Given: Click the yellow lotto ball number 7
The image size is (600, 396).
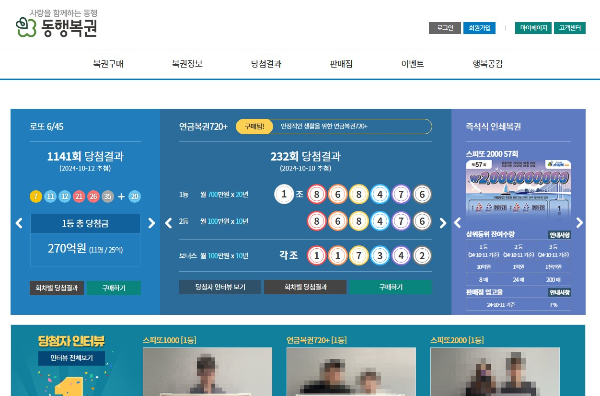Looking at the screenshot, I should [x=36, y=196].
